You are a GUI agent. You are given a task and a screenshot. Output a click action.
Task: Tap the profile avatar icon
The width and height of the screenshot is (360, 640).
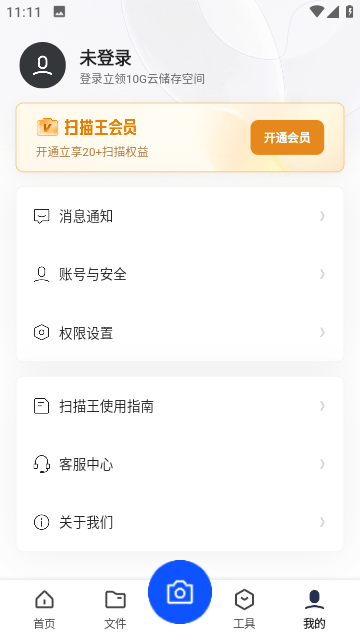pos(42,65)
